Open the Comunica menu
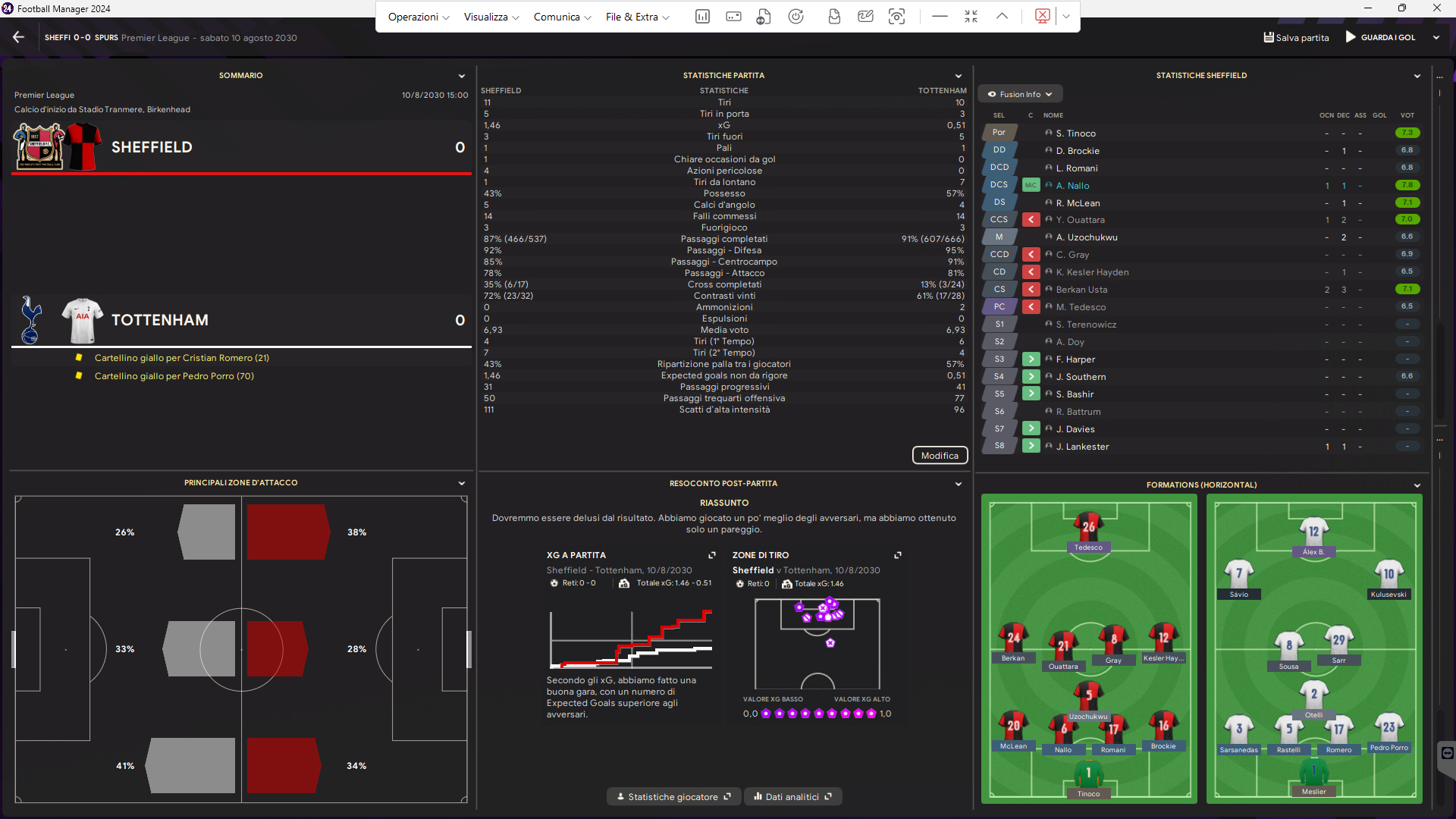Image resolution: width=1456 pixels, height=819 pixels. pyautogui.click(x=562, y=17)
